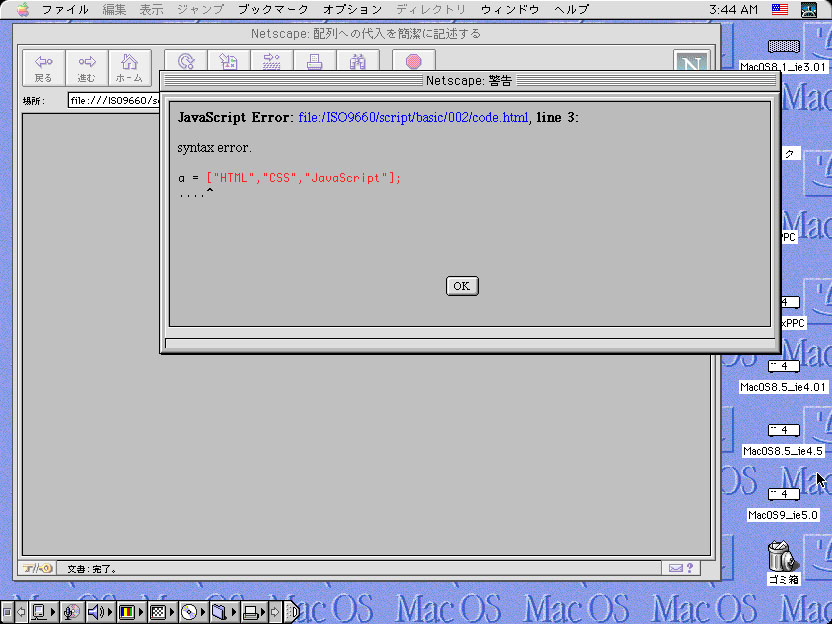
Task: Open the ブックマーク menu
Action: pyautogui.click(x=273, y=10)
